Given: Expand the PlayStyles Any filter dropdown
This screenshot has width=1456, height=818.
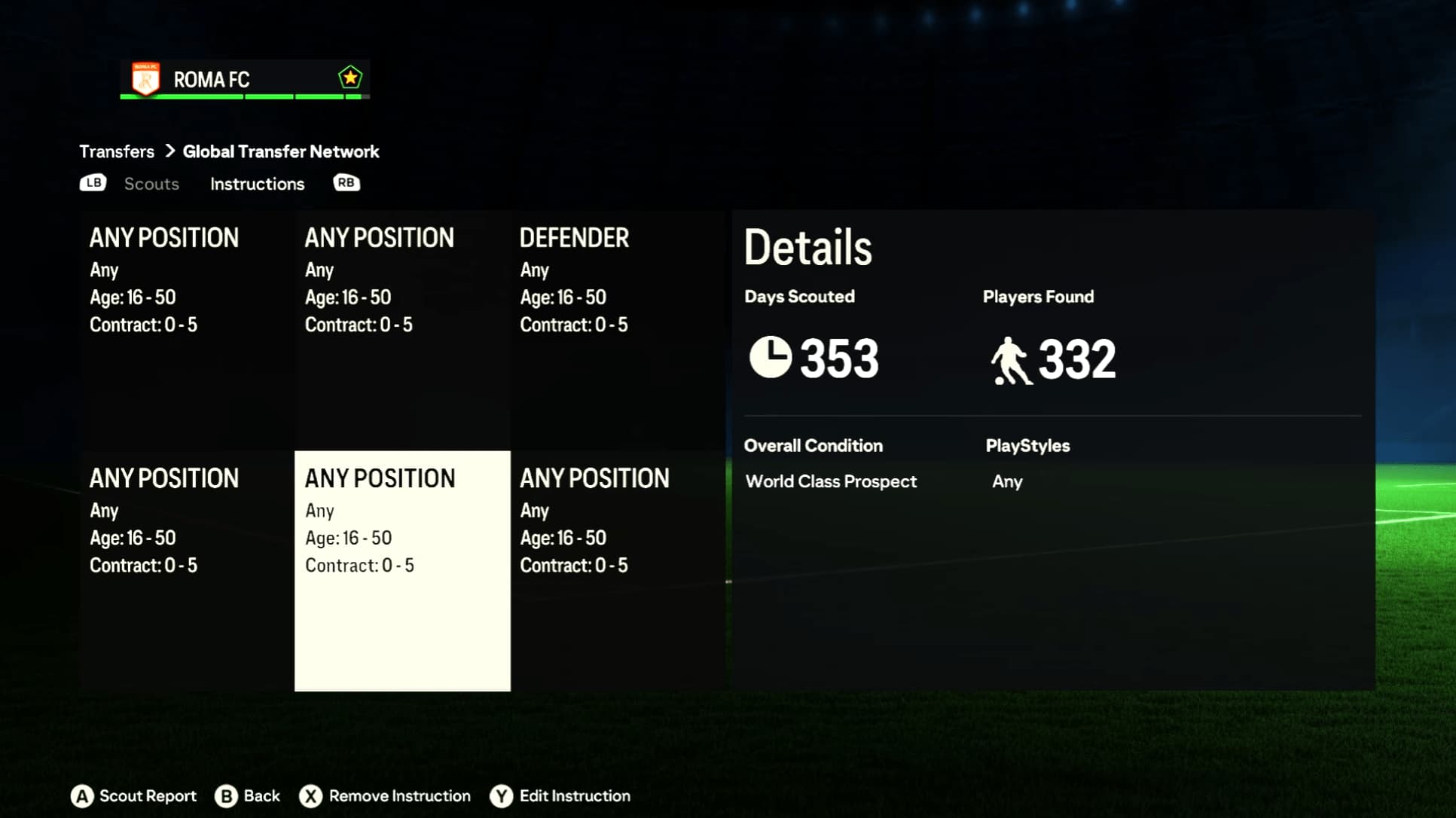Looking at the screenshot, I should (x=1008, y=481).
